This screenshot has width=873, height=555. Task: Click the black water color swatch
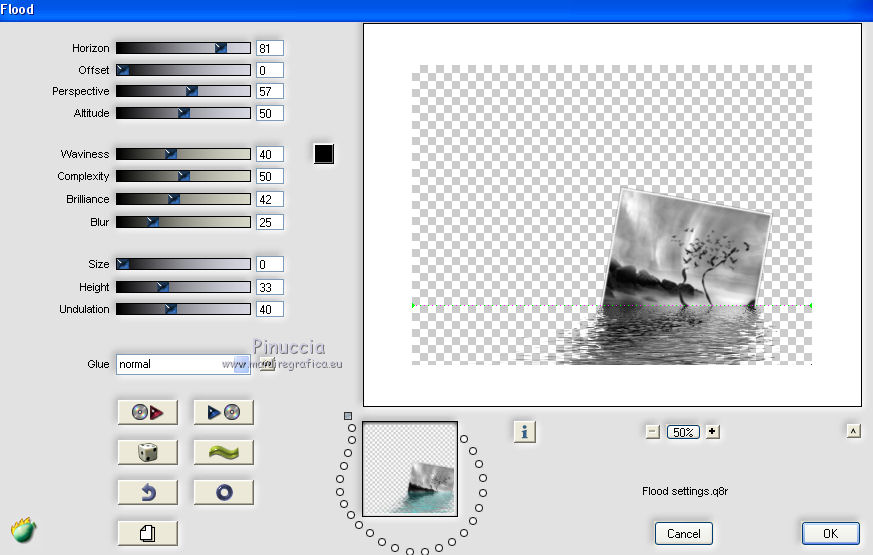[324, 154]
